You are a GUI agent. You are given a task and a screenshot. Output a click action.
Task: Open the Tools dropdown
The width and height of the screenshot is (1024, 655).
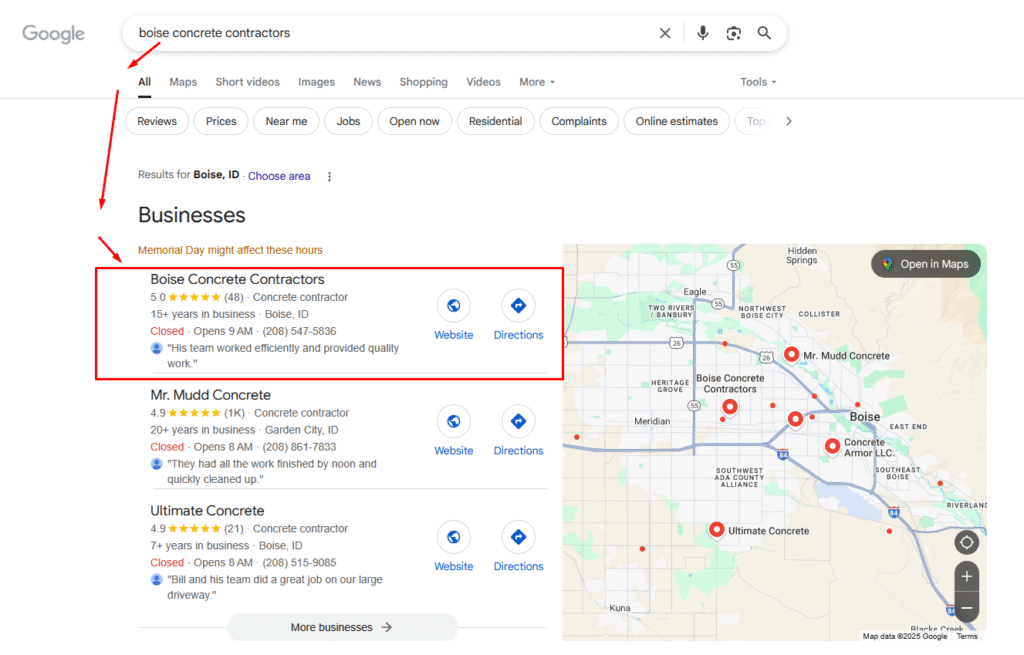tap(758, 82)
